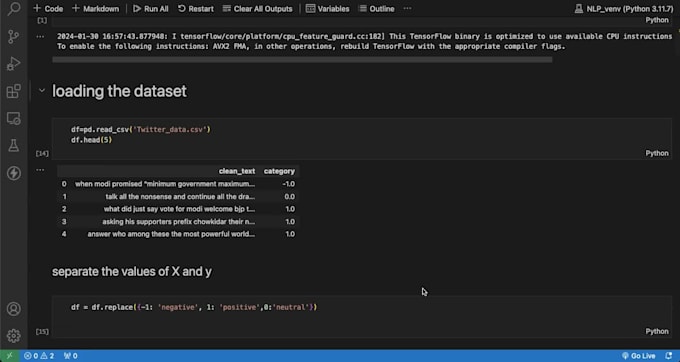This screenshot has width=680, height=362.
Task: Open the Search view in activity bar
Action: pos(14,8)
